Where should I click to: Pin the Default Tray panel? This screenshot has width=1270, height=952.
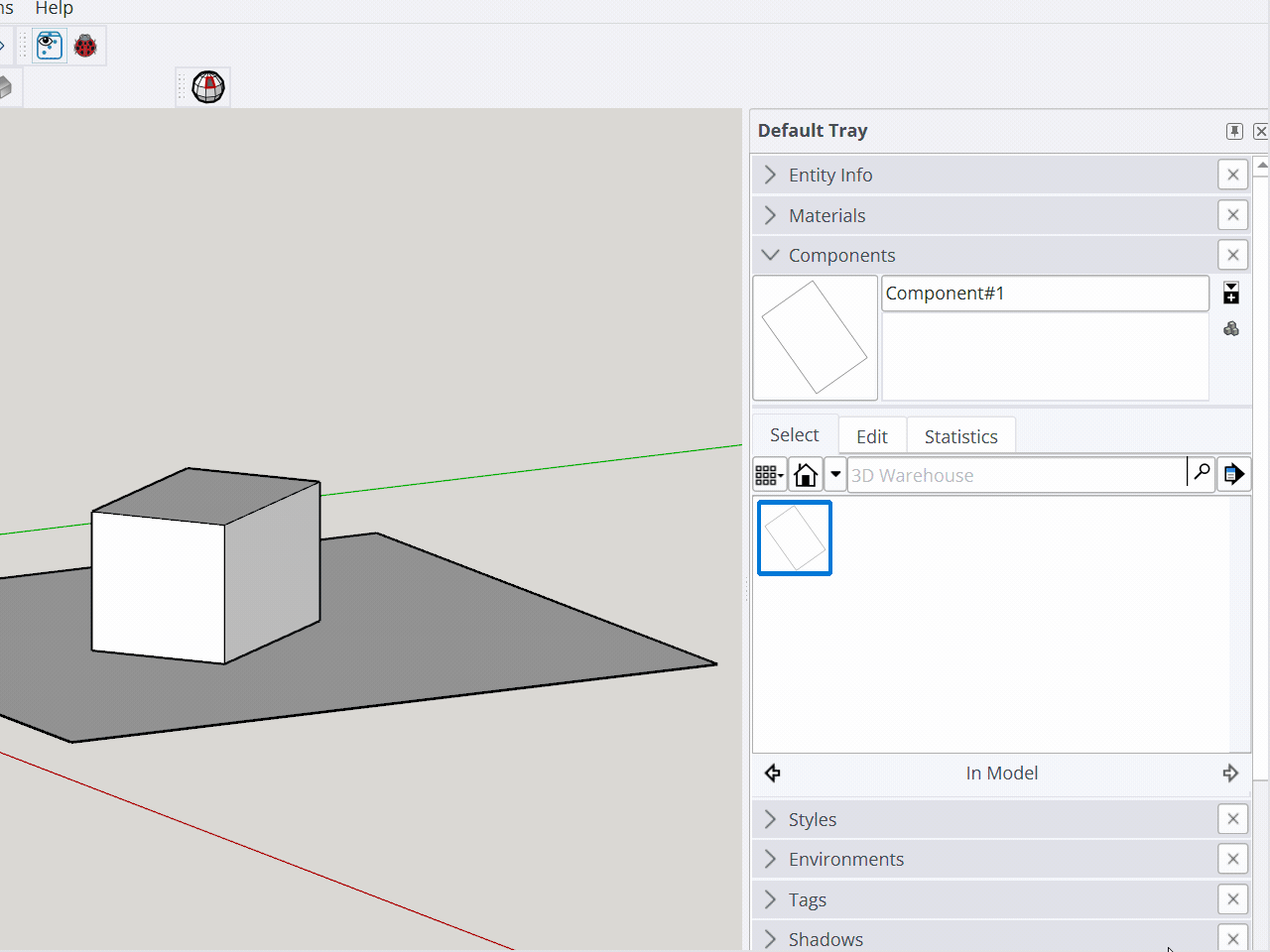pyautogui.click(x=1234, y=131)
